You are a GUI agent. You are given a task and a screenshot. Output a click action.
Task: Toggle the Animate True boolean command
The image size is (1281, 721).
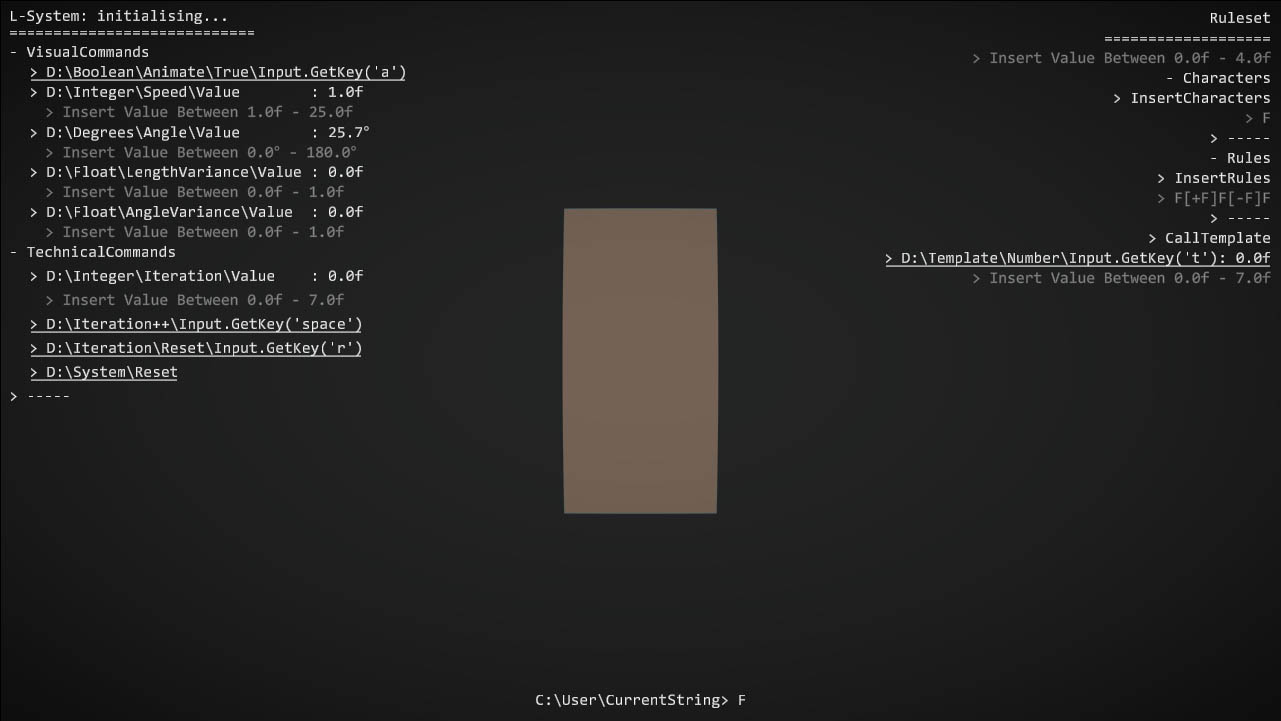(x=218, y=72)
